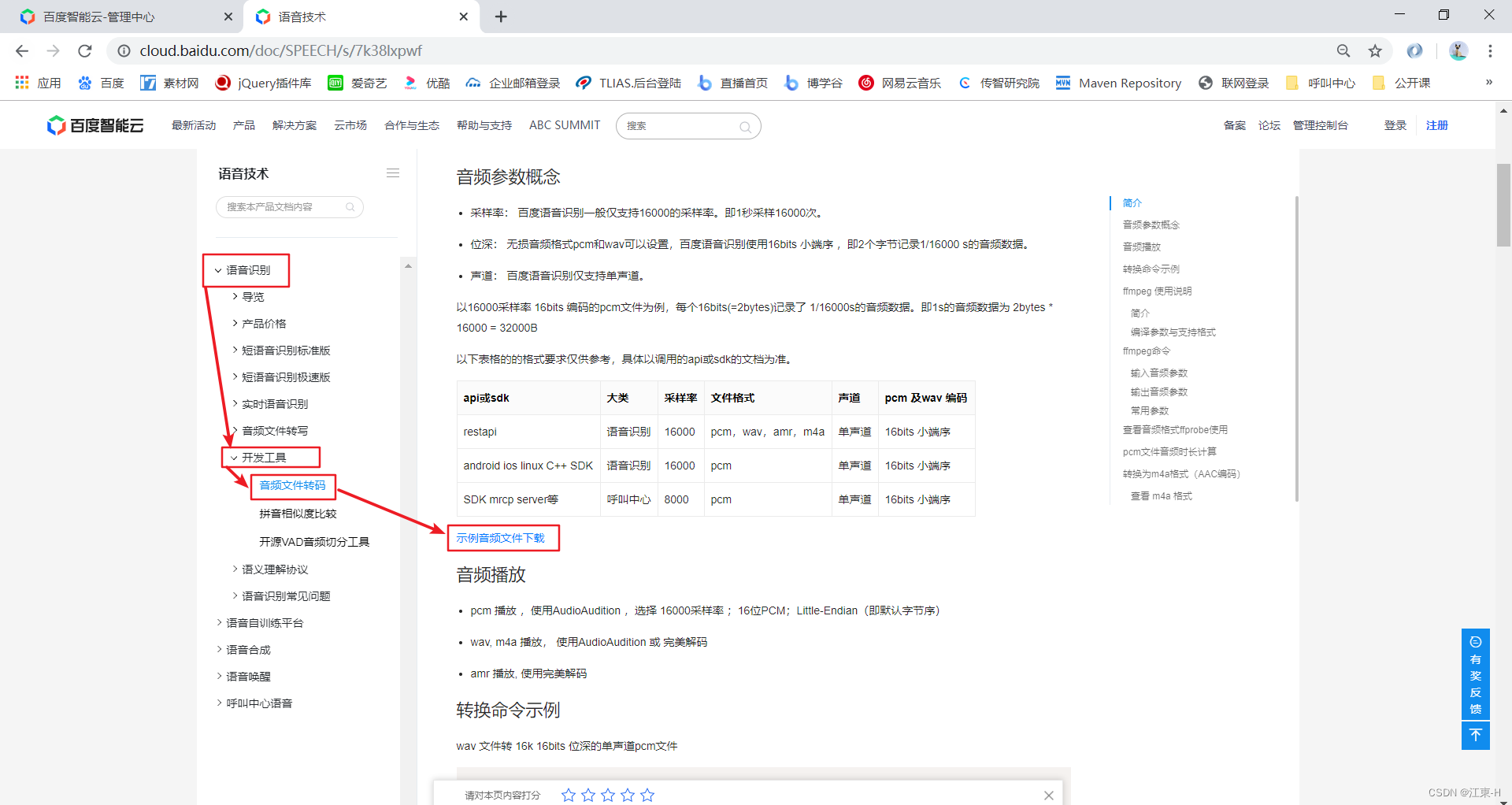This screenshot has width=1512, height=805.
Task: Reload the current page
Action: (x=85, y=51)
